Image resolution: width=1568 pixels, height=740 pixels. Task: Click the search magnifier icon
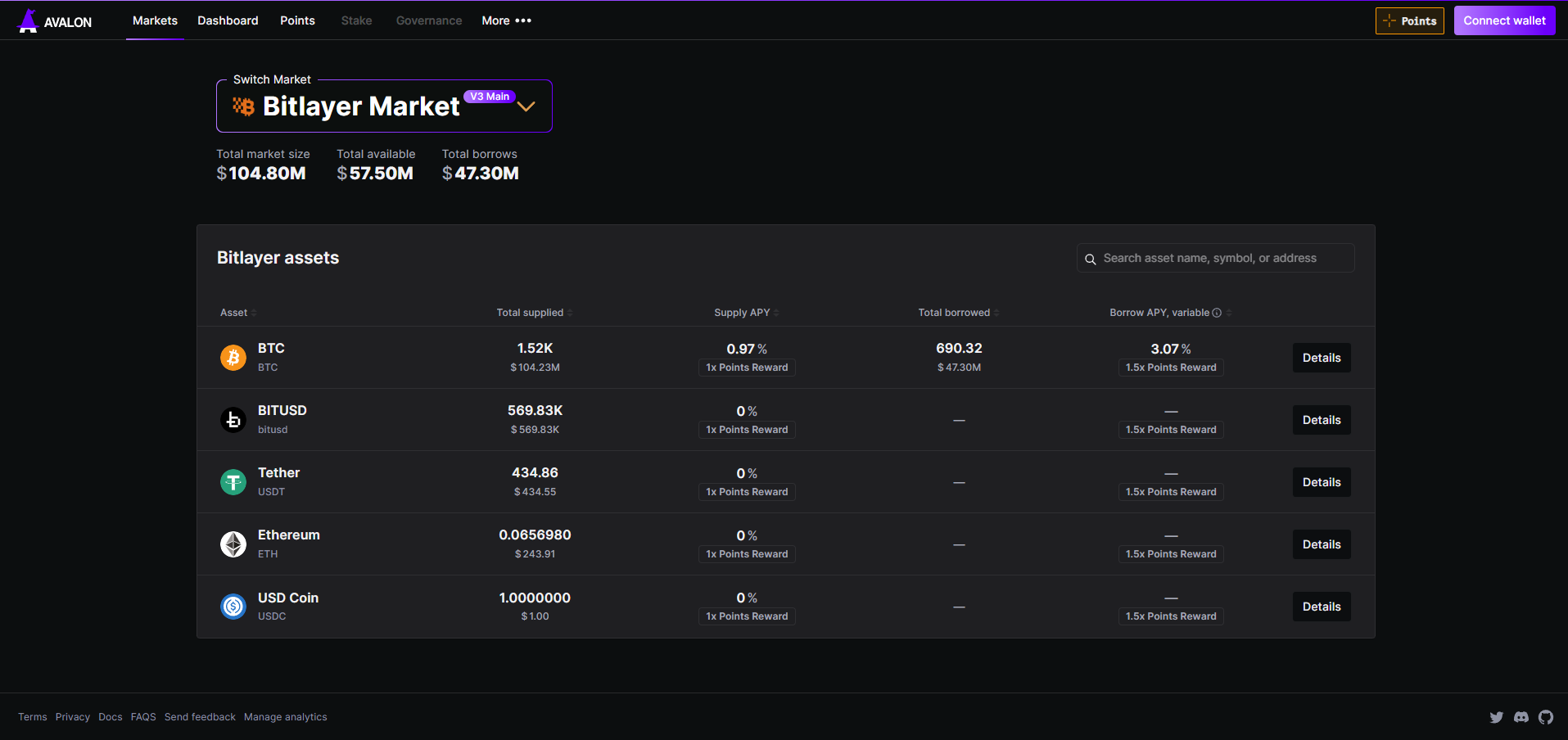[x=1091, y=259]
